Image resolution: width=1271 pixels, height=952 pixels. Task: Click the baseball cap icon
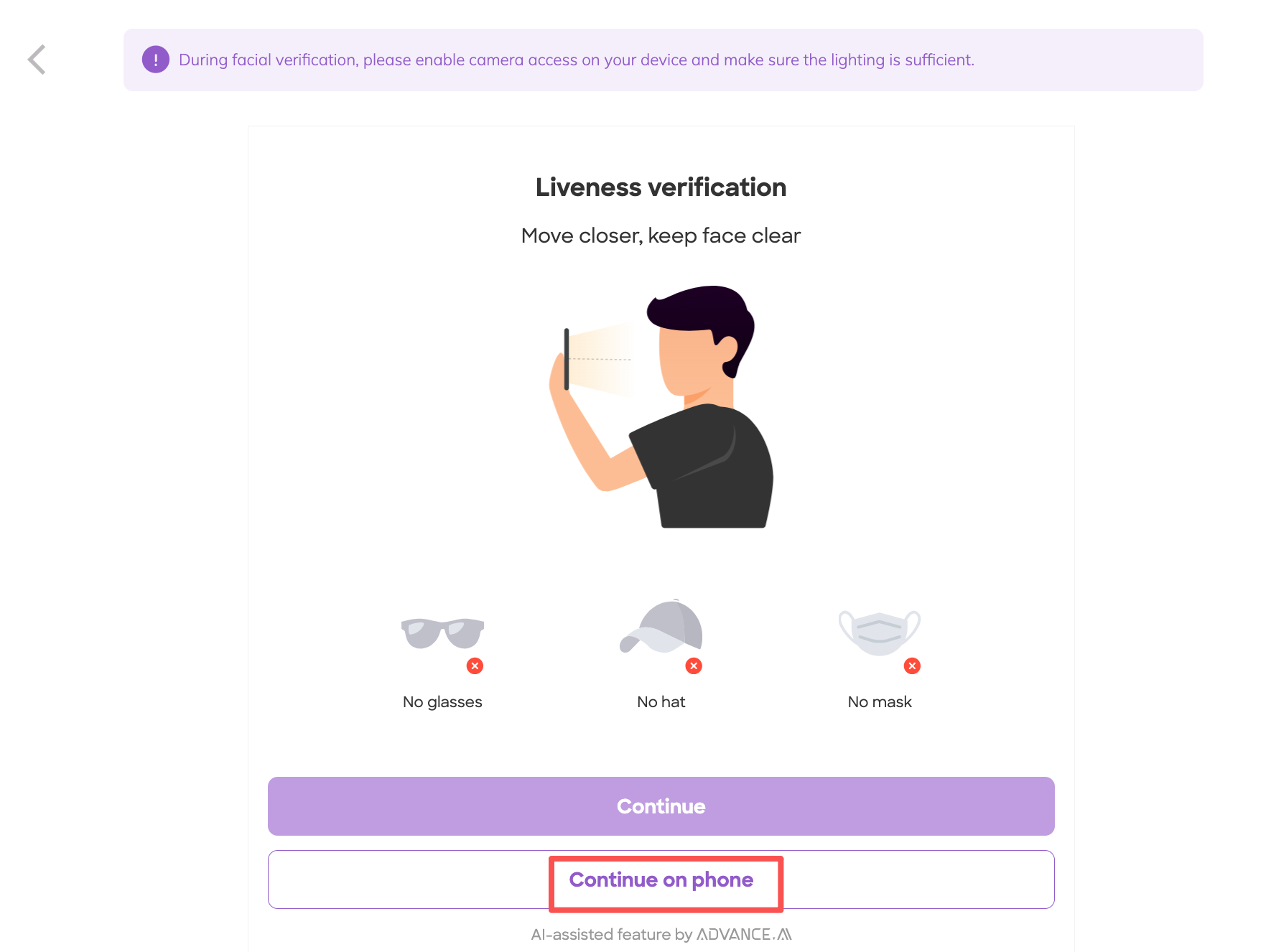[x=662, y=627]
